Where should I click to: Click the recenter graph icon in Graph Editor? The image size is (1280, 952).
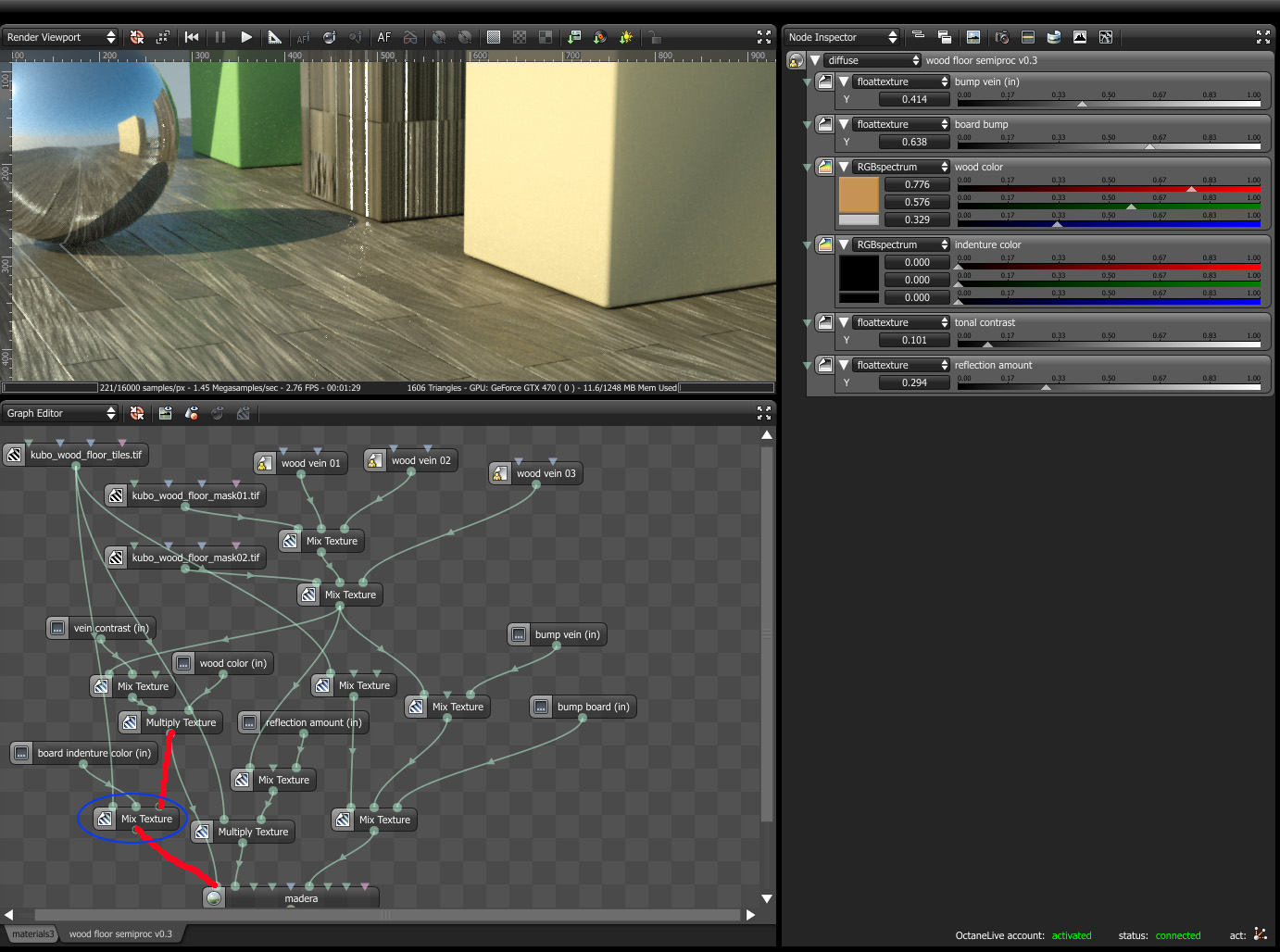[x=137, y=413]
